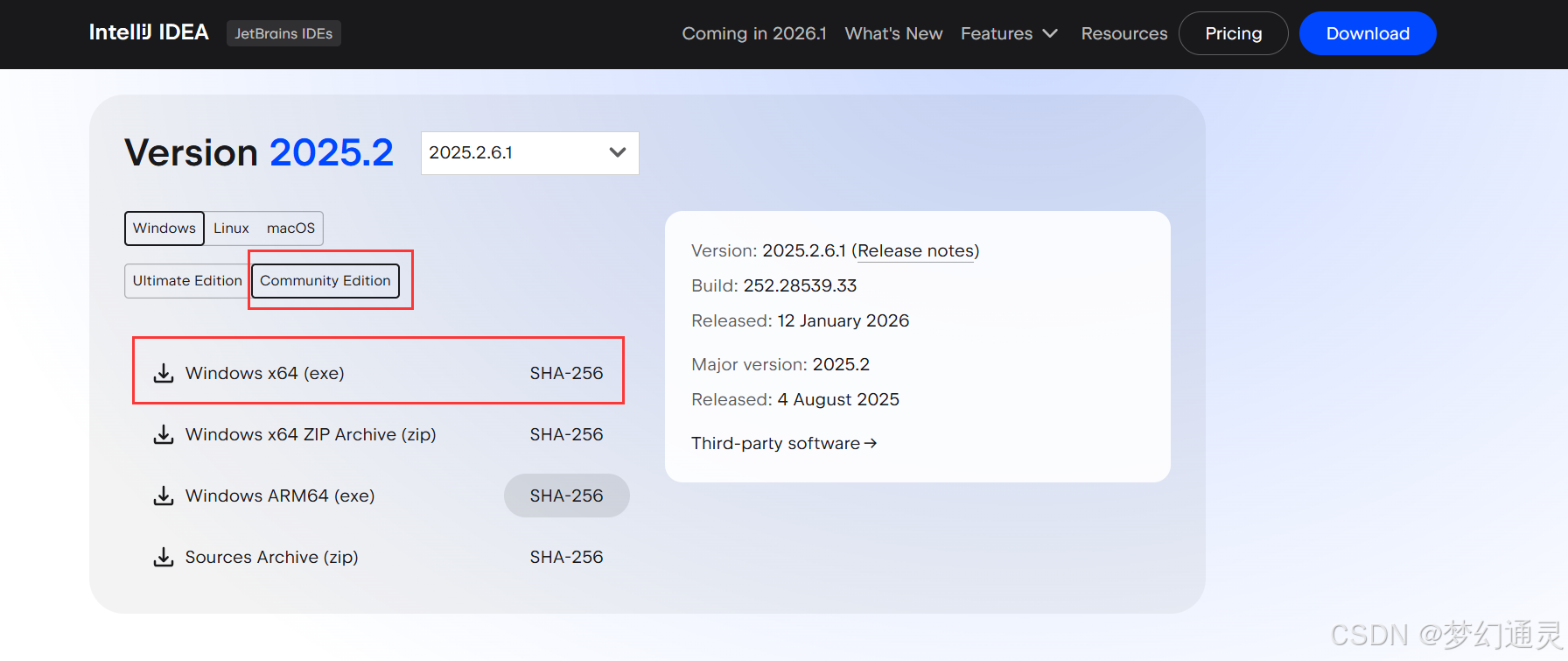Open the Resources navigation item
The height and width of the screenshot is (661, 1568).
(1124, 33)
